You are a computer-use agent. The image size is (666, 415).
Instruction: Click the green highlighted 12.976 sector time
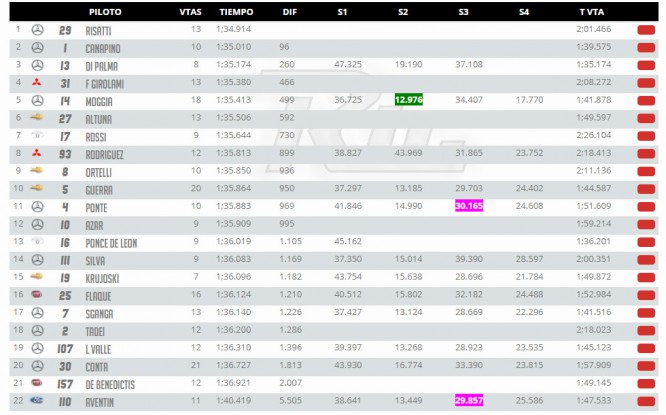409,100
